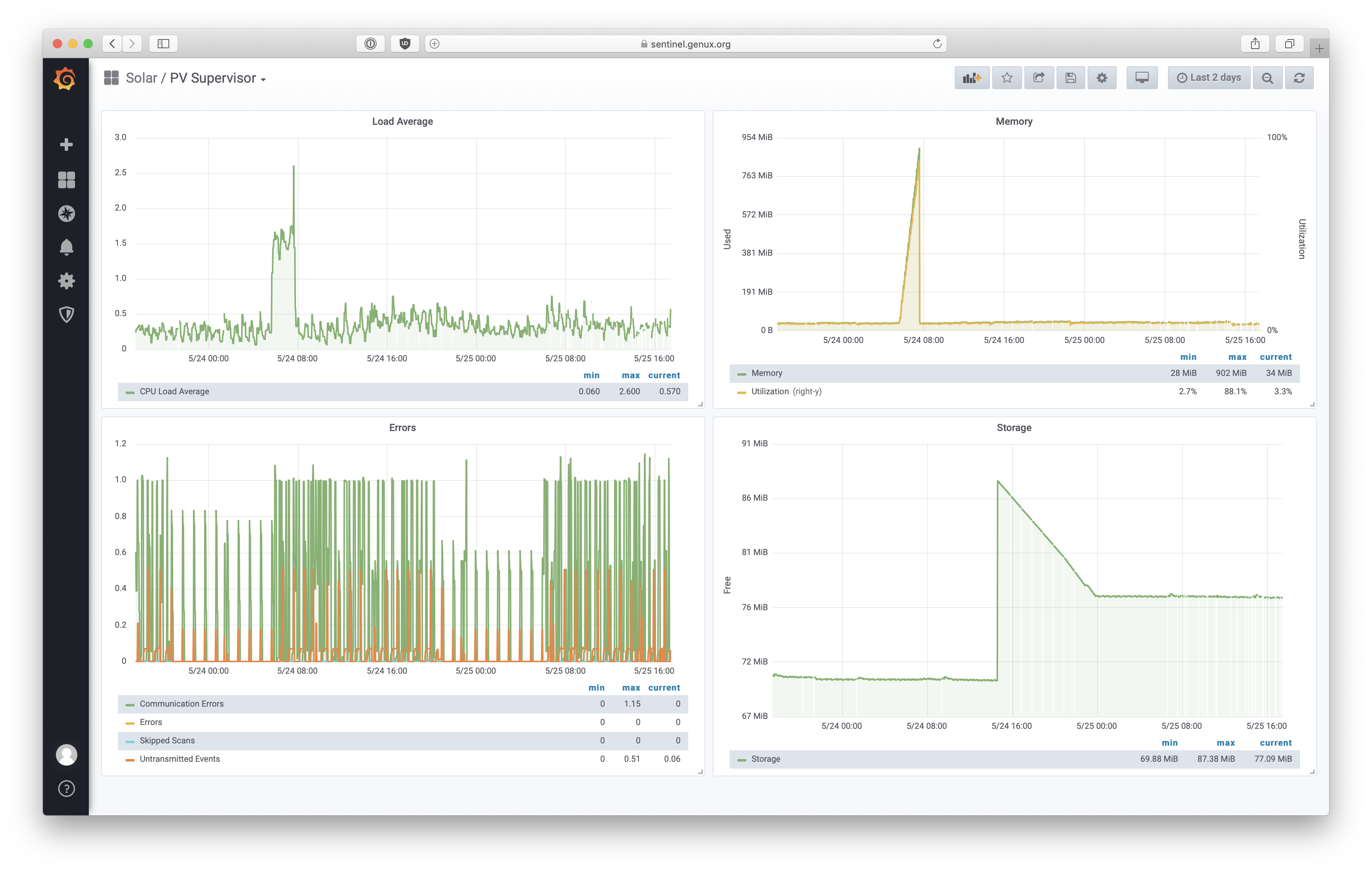The width and height of the screenshot is (1372, 872).
Task: Open Explore compass icon in the sidebar
Action: pos(67,214)
